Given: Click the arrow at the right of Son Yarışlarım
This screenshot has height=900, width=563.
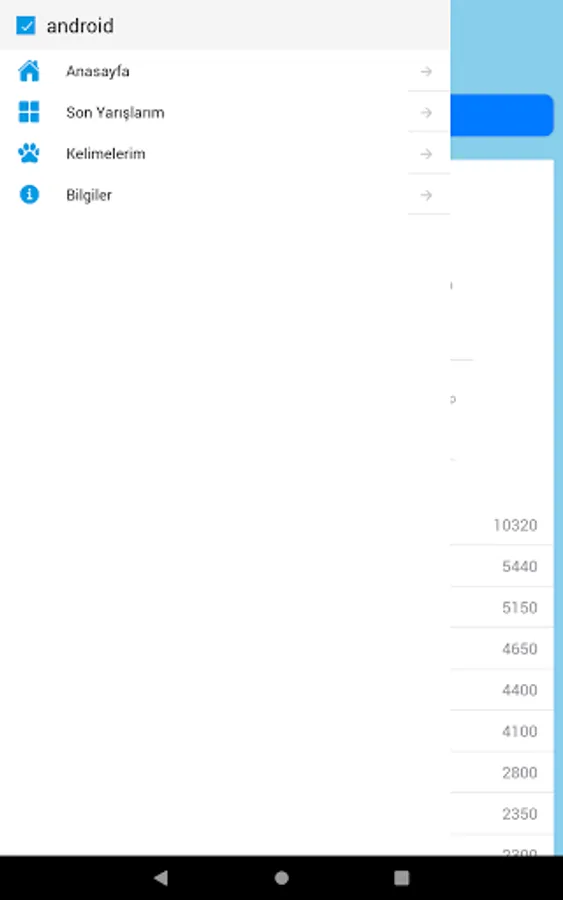Looking at the screenshot, I should click(426, 112).
